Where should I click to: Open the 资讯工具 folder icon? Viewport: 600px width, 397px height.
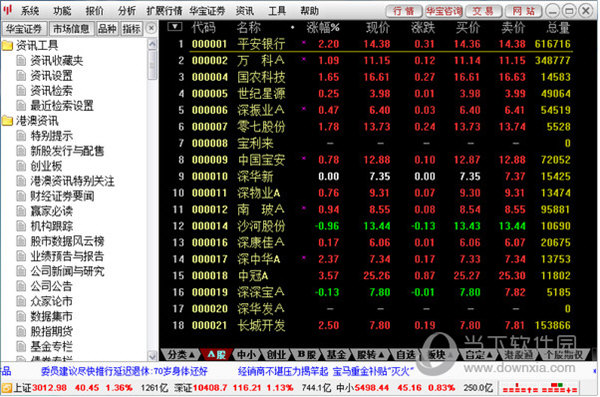coord(7,46)
